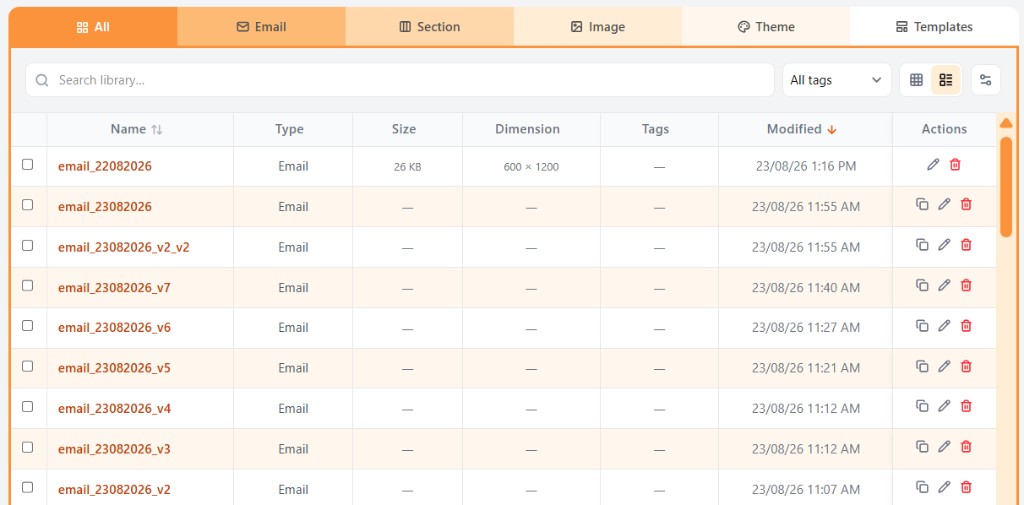
Task: Duplicate email_23082026_v2_v2 copy icon
Action: tap(922, 245)
